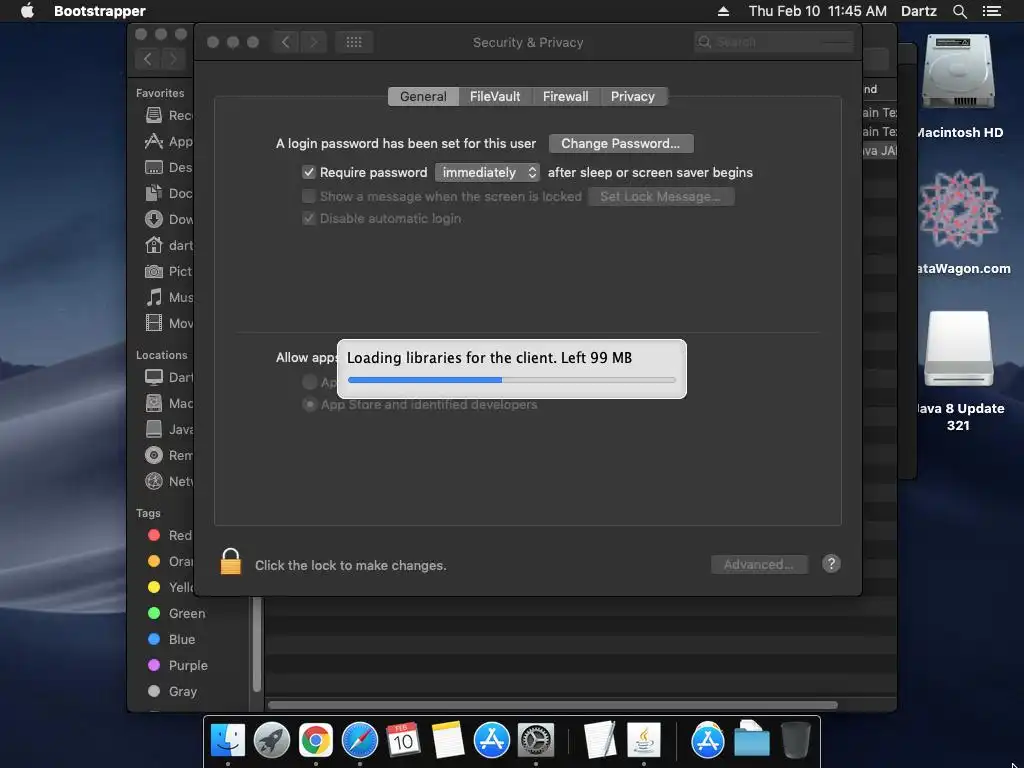Open Documents in Finder Favorites
1024x768 pixels.
(169, 193)
